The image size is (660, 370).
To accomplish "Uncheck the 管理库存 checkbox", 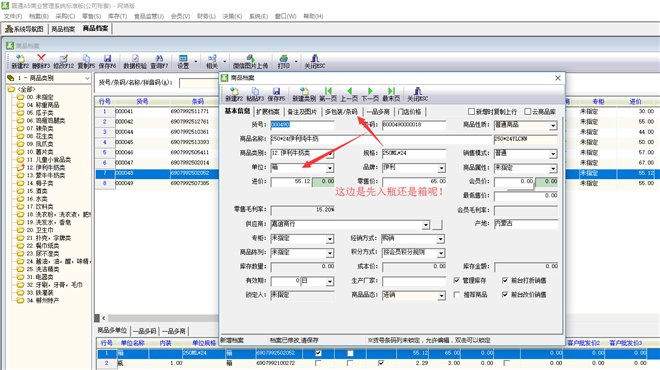I will 457,280.
